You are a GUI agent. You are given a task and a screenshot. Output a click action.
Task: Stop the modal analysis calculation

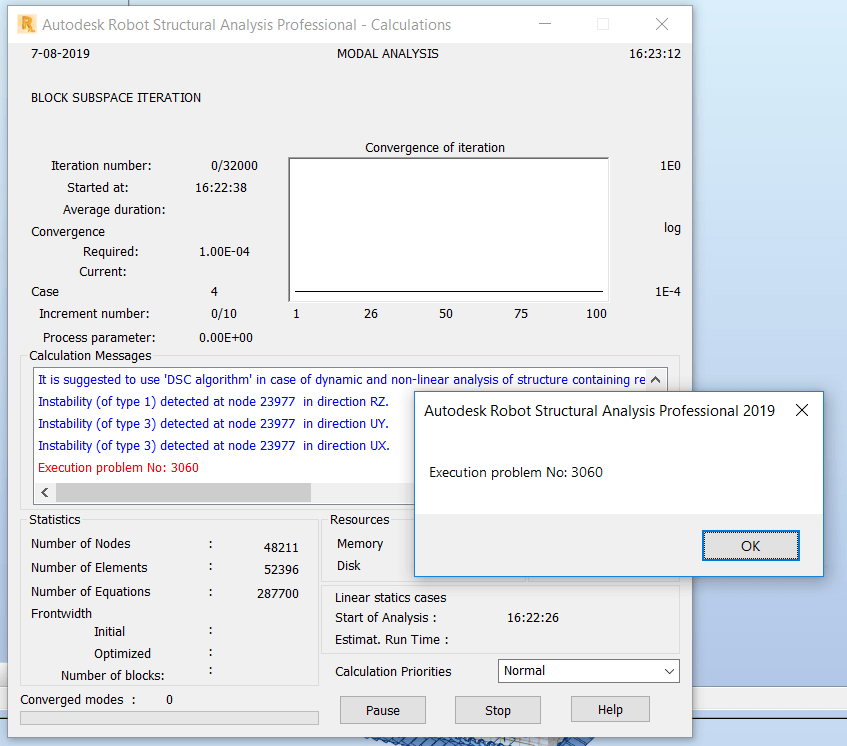(x=498, y=710)
